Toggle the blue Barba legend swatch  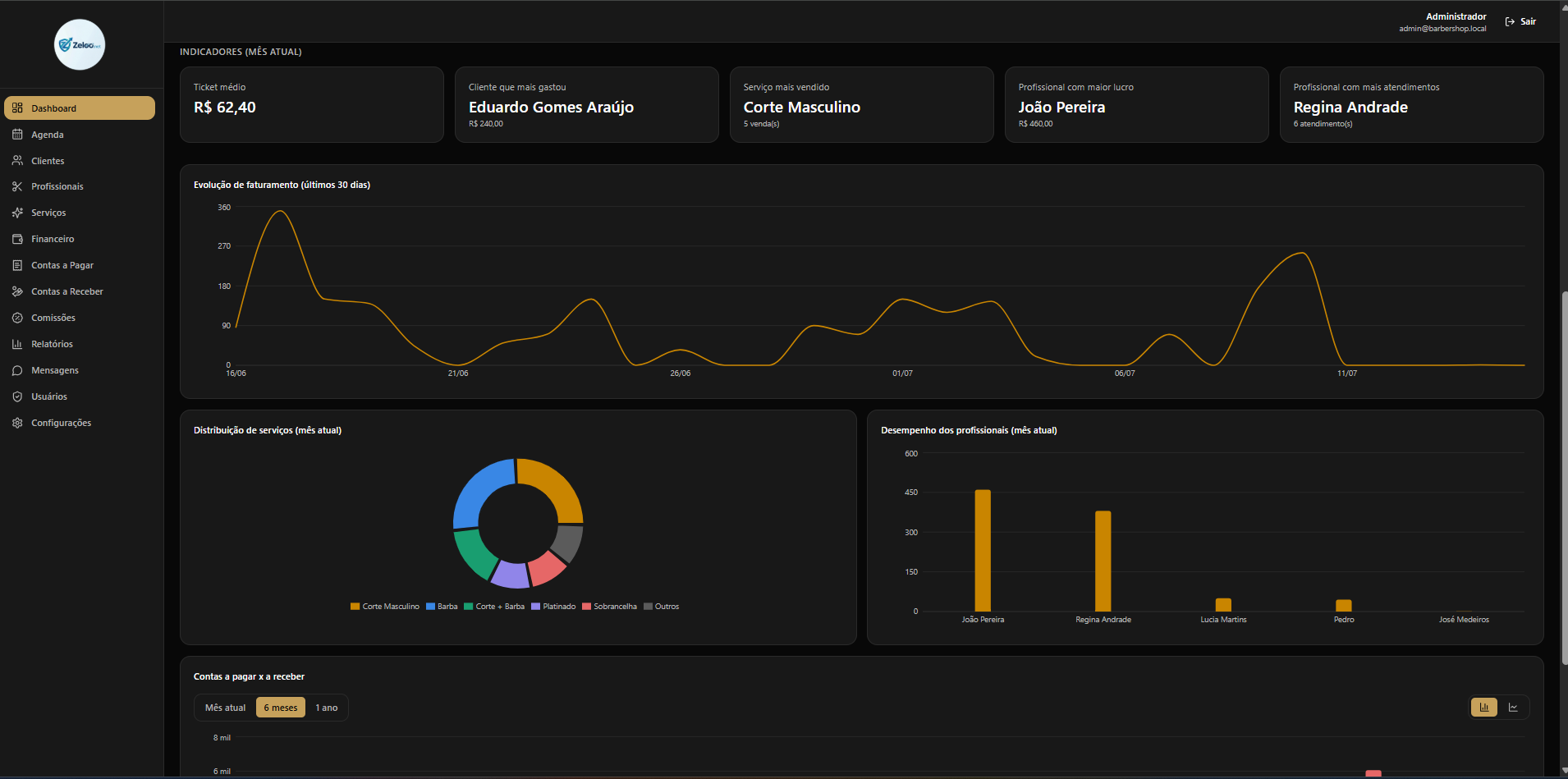(x=430, y=607)
